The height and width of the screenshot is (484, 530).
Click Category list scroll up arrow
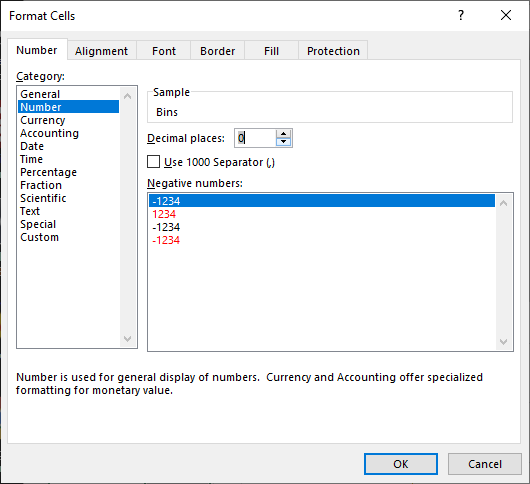coord(127,96)
